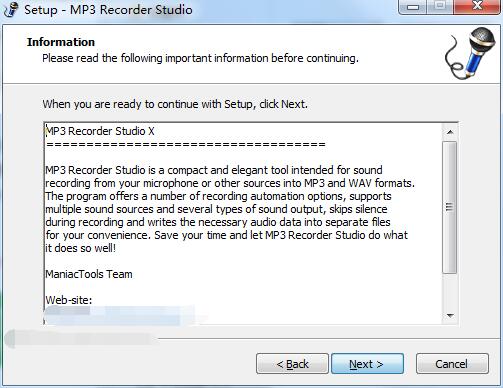
Task: Click the "it does so well!" text line
Action: [80, 248]
